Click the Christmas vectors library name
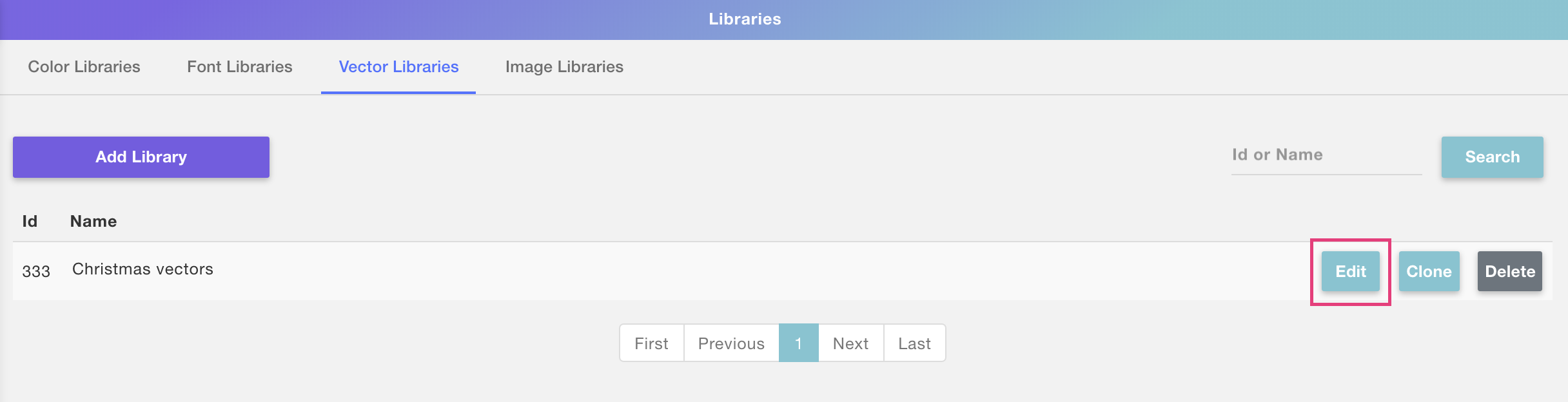This screenshot has width=1568, height=402. [142, 269]
